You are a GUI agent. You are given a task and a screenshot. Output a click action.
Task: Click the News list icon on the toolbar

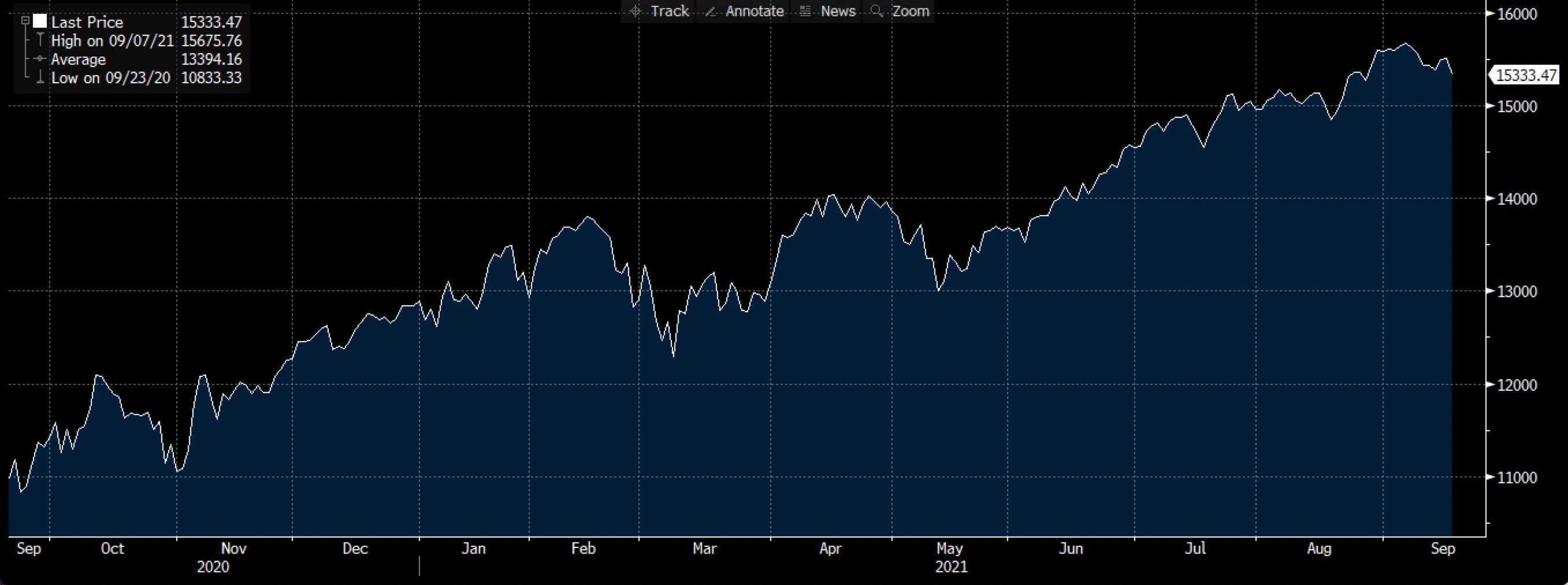[805, 10]
